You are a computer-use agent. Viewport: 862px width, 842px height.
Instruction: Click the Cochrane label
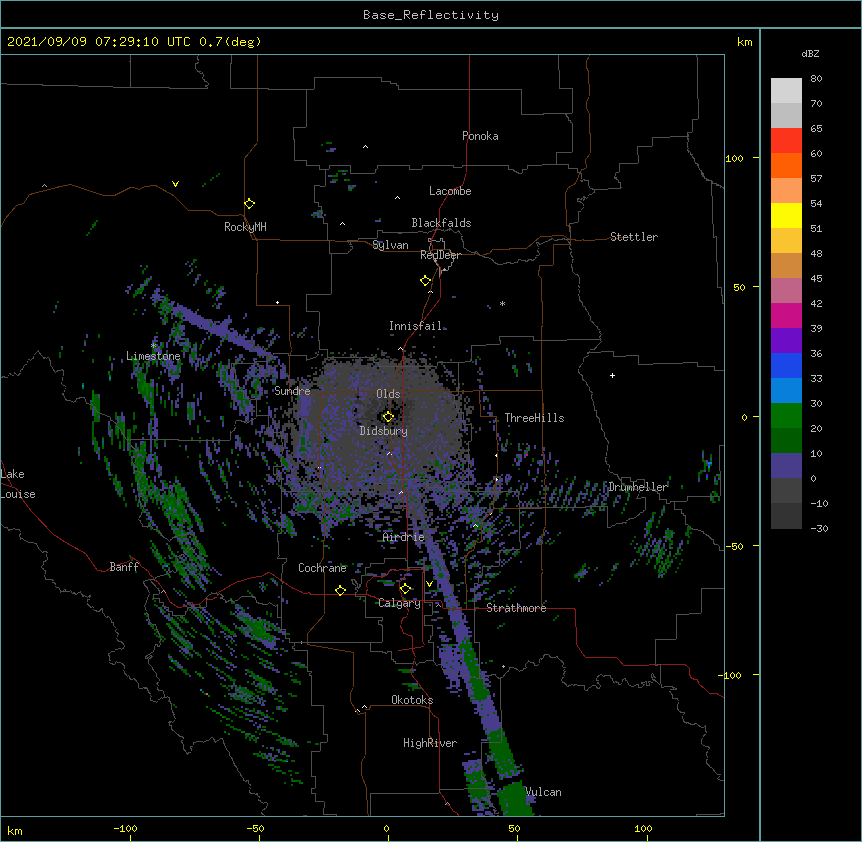tap(322, 568)
